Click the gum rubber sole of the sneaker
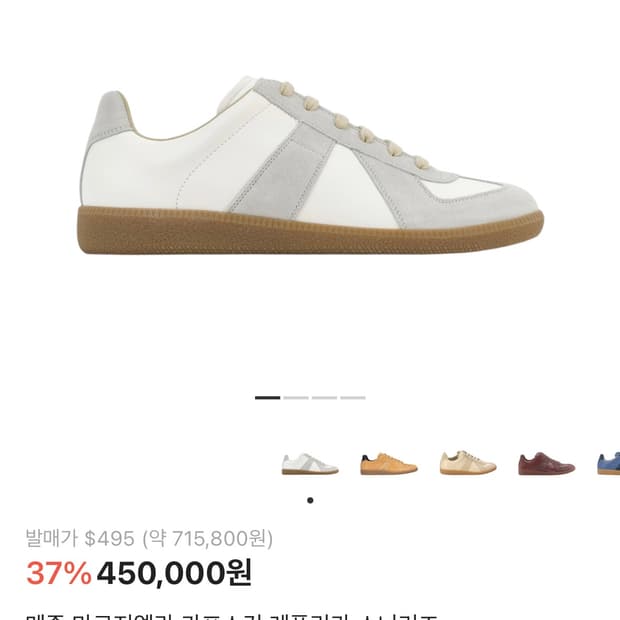The image size is (620, 620). click(x=310, y=231)
